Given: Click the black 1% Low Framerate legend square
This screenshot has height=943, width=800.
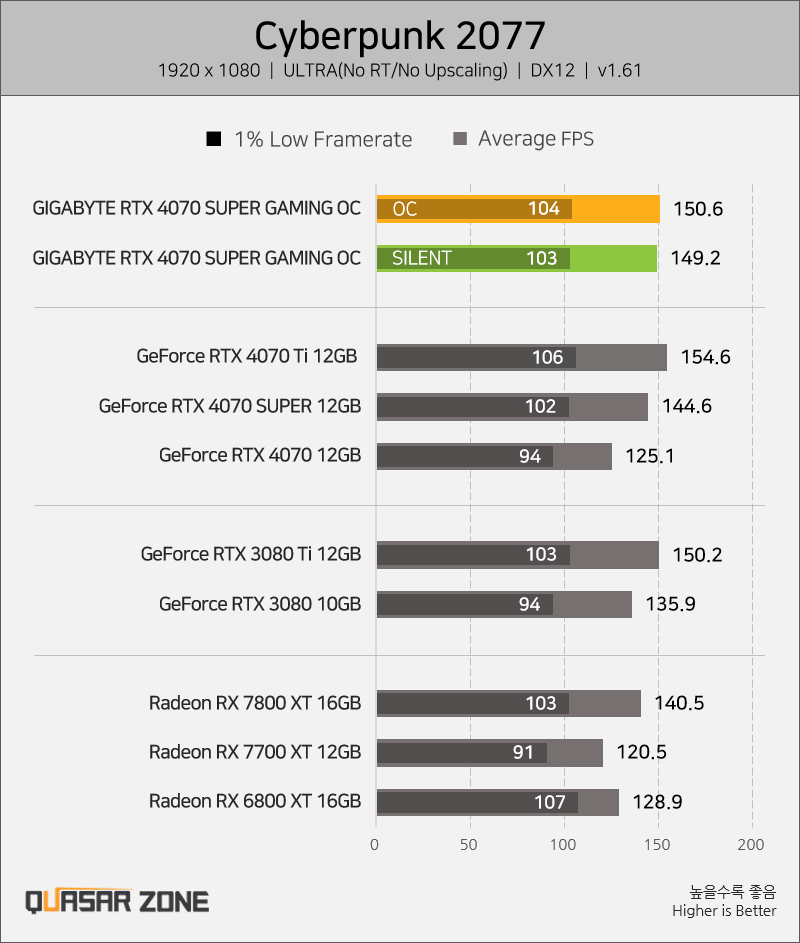Looking at the screenshot, I should [214, 139].
